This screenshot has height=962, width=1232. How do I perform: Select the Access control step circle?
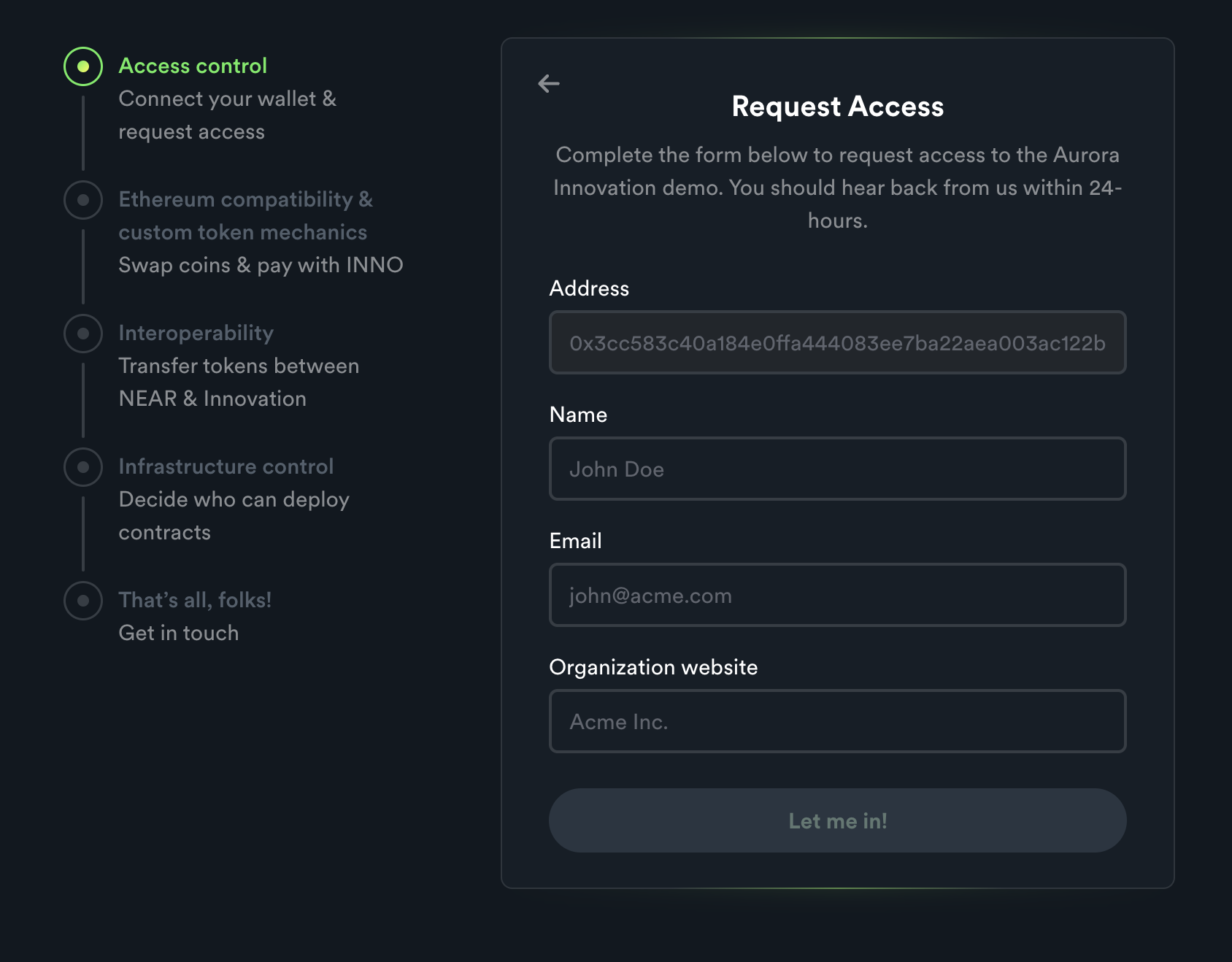(x=83, y=66)
